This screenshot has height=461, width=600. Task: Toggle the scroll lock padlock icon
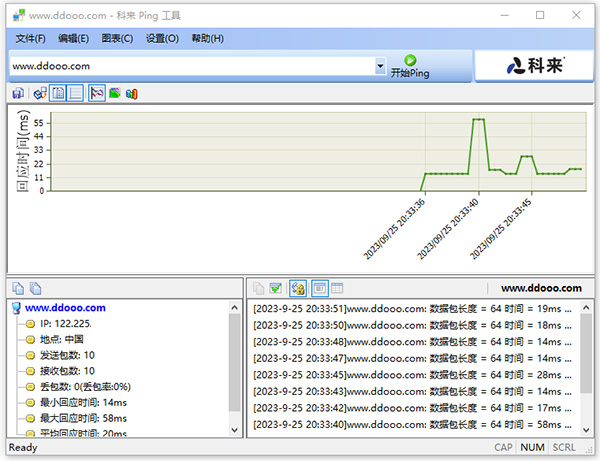point(298,288)
